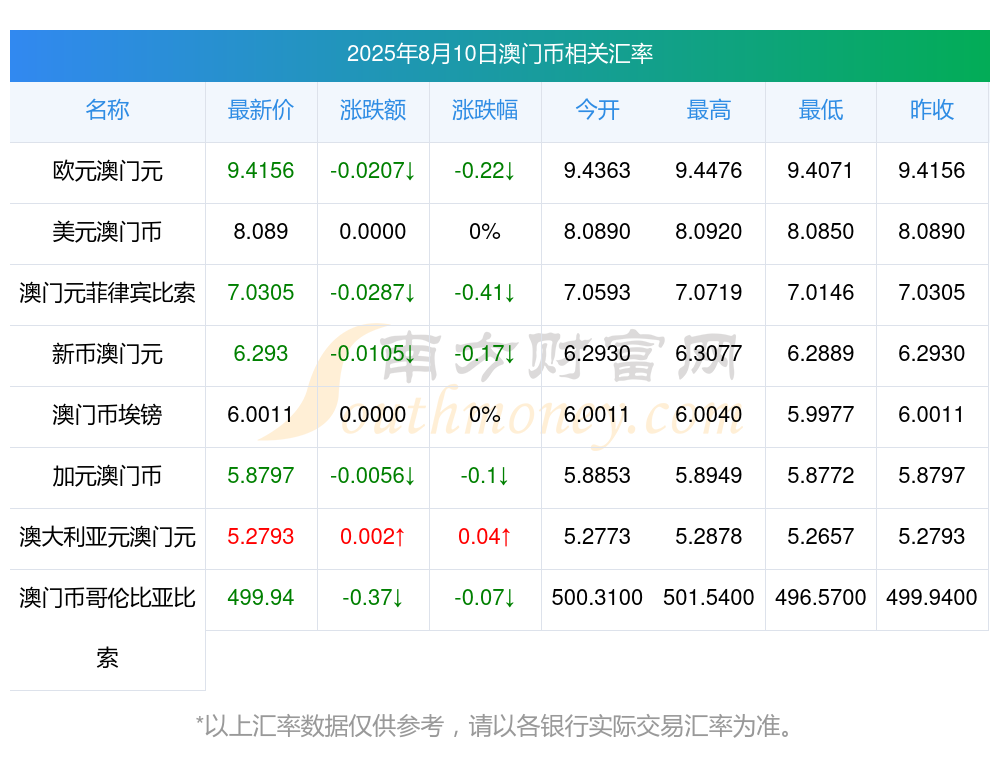Image resolution: width=1000 pixels, height=757 pixels.
Task: Select latest price 5.2793 in red
Action: [x=261, y=536]
